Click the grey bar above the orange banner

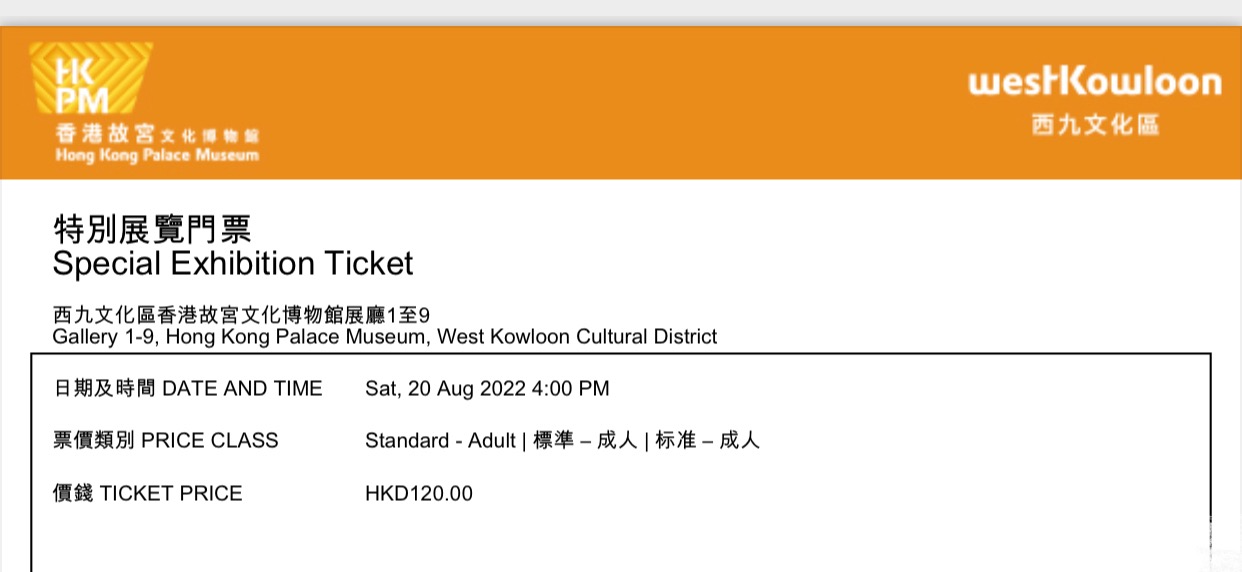[x=620, y=12]
